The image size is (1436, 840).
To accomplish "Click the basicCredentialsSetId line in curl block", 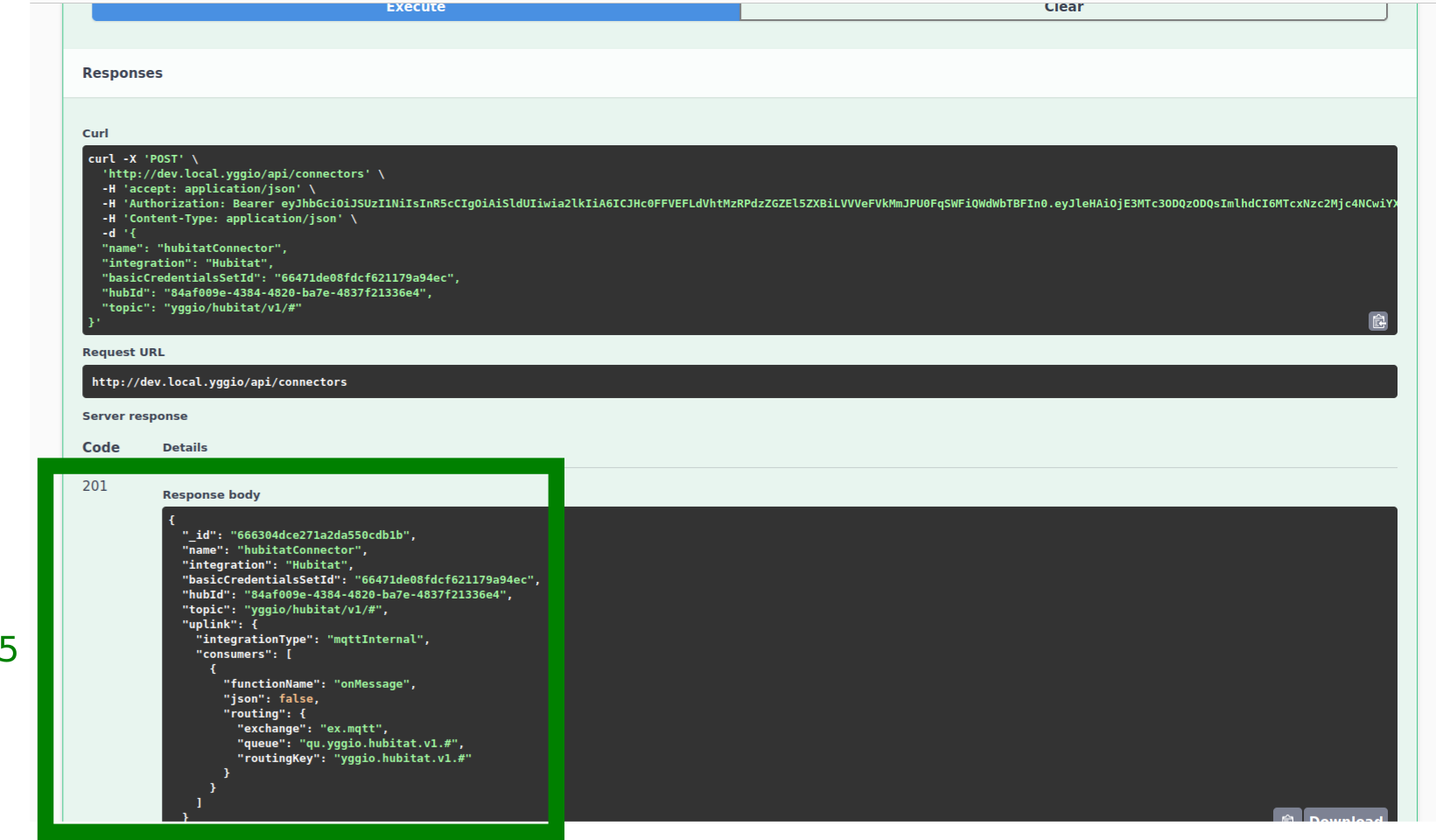I will click(x=280, y=278).
